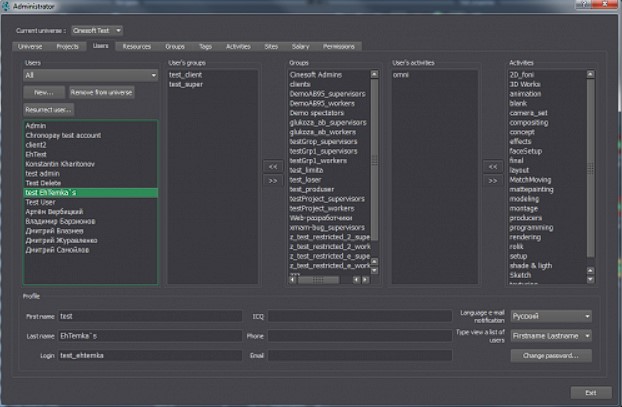The height and width of the screenshot is (407, 622).
Task: Open Language e-mail notification dropdown
Action: [x=551, y=316]
